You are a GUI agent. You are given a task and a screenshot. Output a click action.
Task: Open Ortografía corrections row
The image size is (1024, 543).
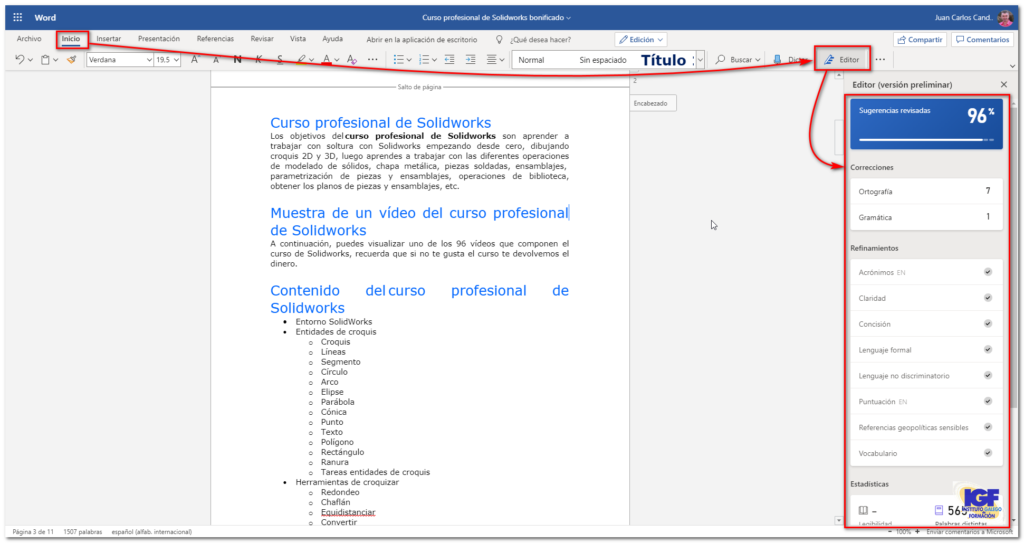pyautogui.click(x=925, y=191)
